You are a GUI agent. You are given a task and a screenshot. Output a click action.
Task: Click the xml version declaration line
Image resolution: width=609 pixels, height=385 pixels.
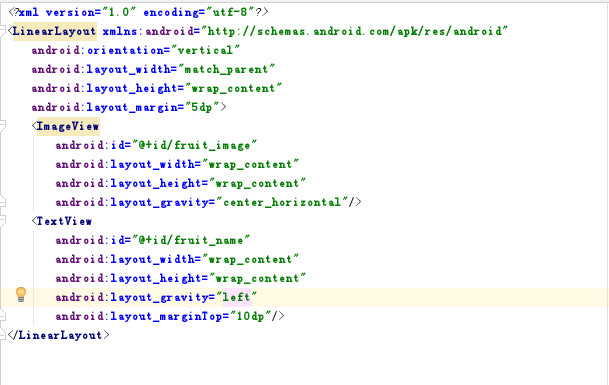click(138, 12)
